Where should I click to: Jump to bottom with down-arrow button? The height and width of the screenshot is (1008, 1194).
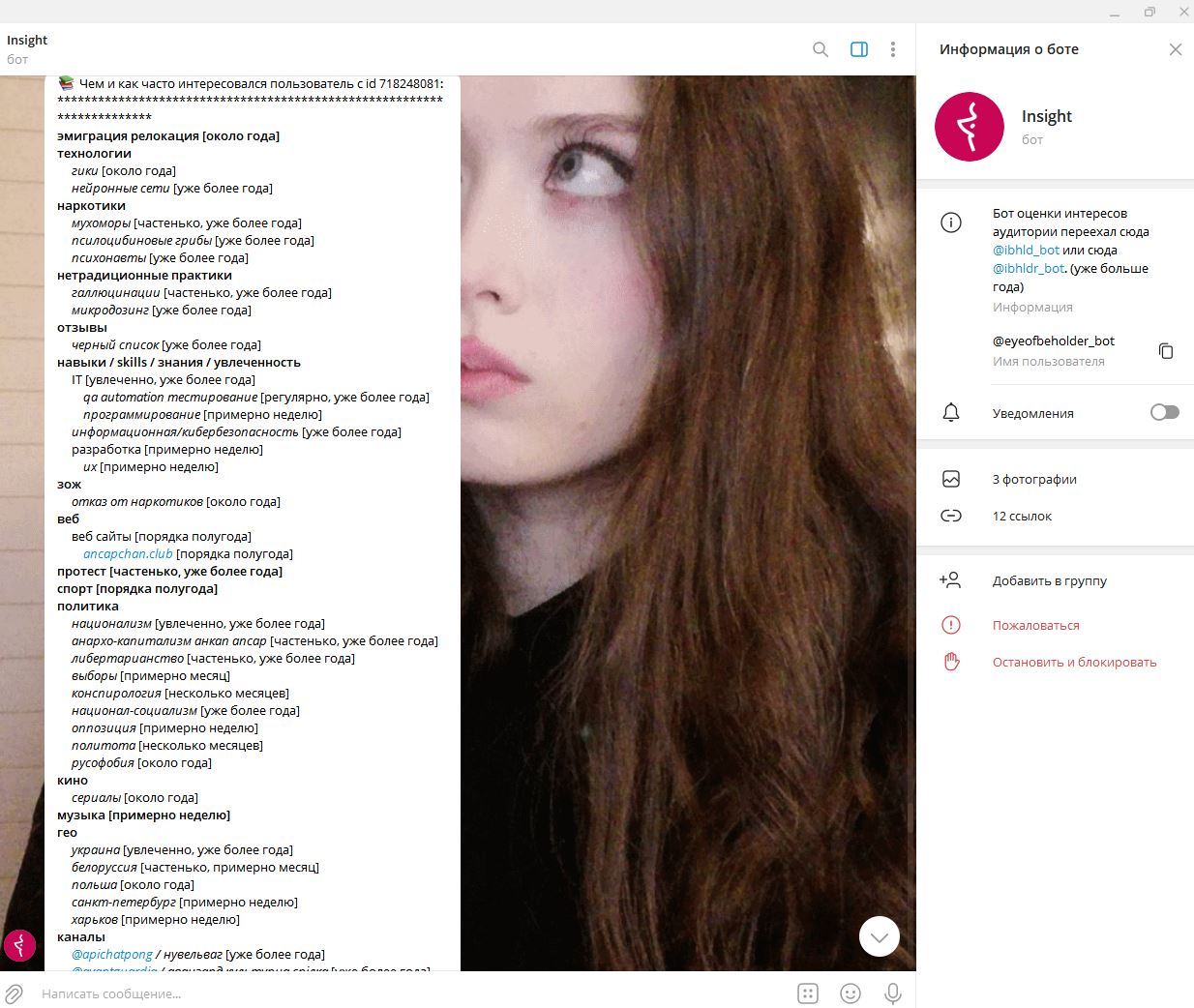[880, 936]
